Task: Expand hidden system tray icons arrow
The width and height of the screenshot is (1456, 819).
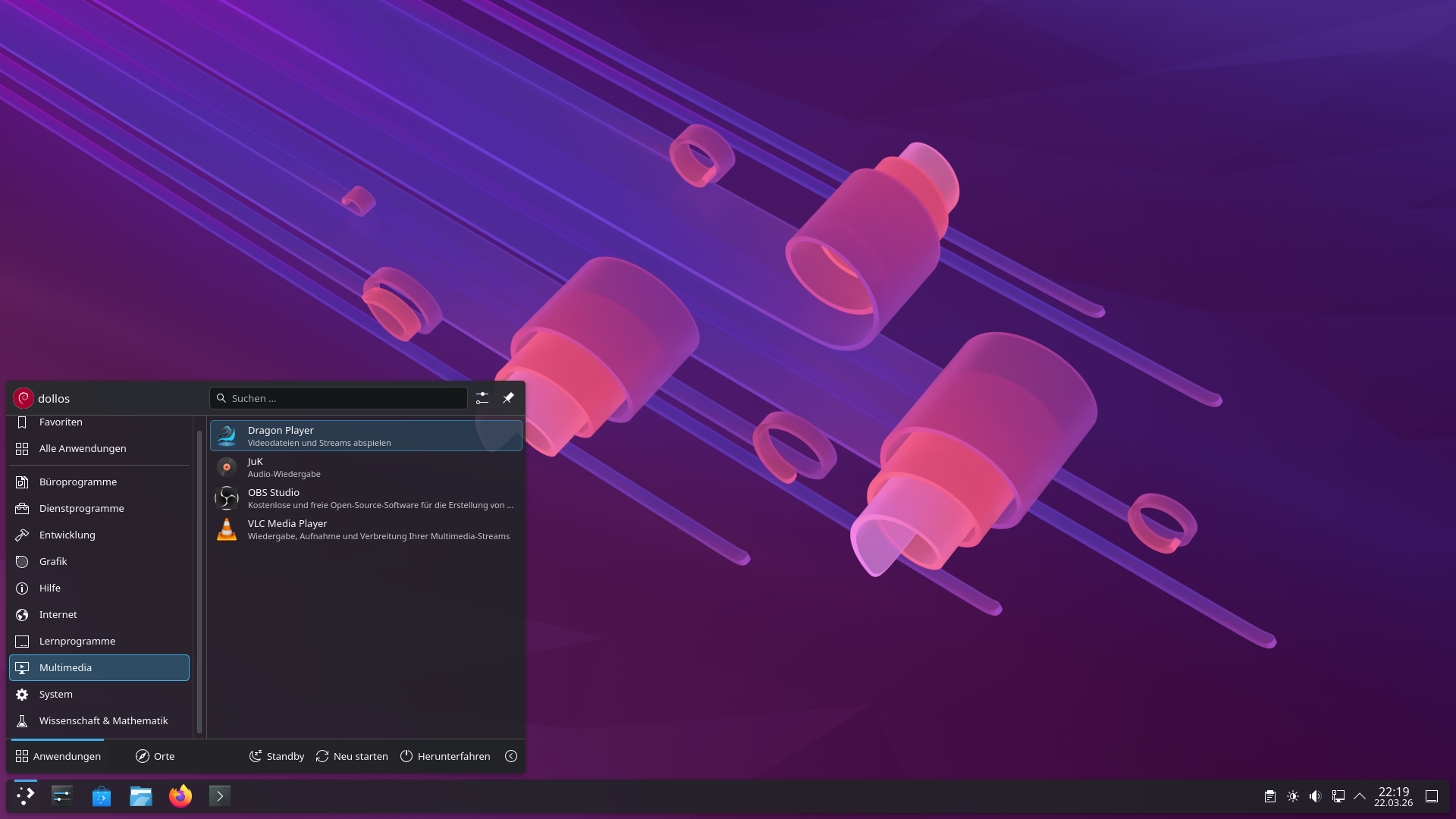Action: (1360, 796)
